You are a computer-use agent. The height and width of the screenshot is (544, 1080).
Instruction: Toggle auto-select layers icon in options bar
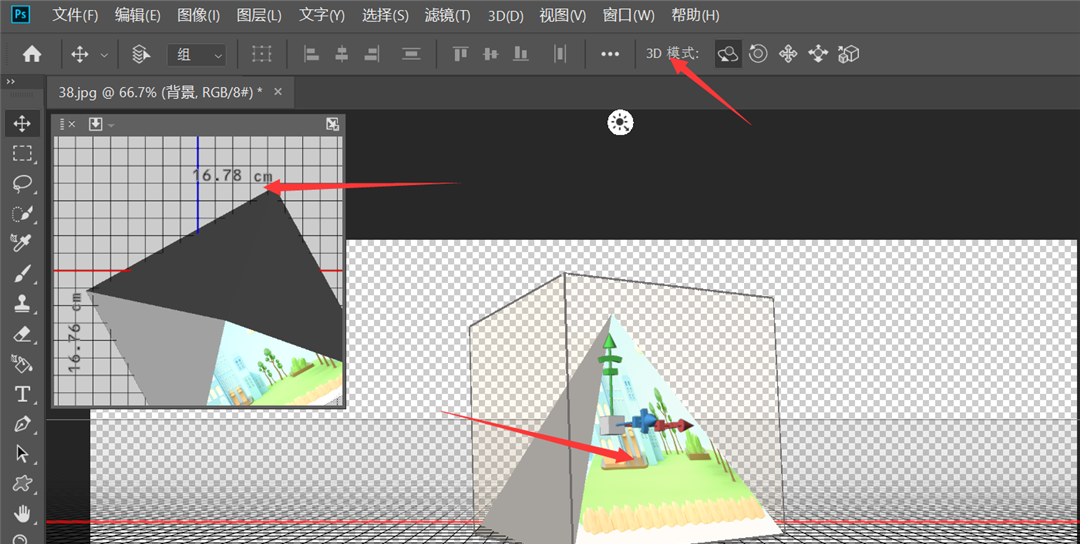[141, 54]
